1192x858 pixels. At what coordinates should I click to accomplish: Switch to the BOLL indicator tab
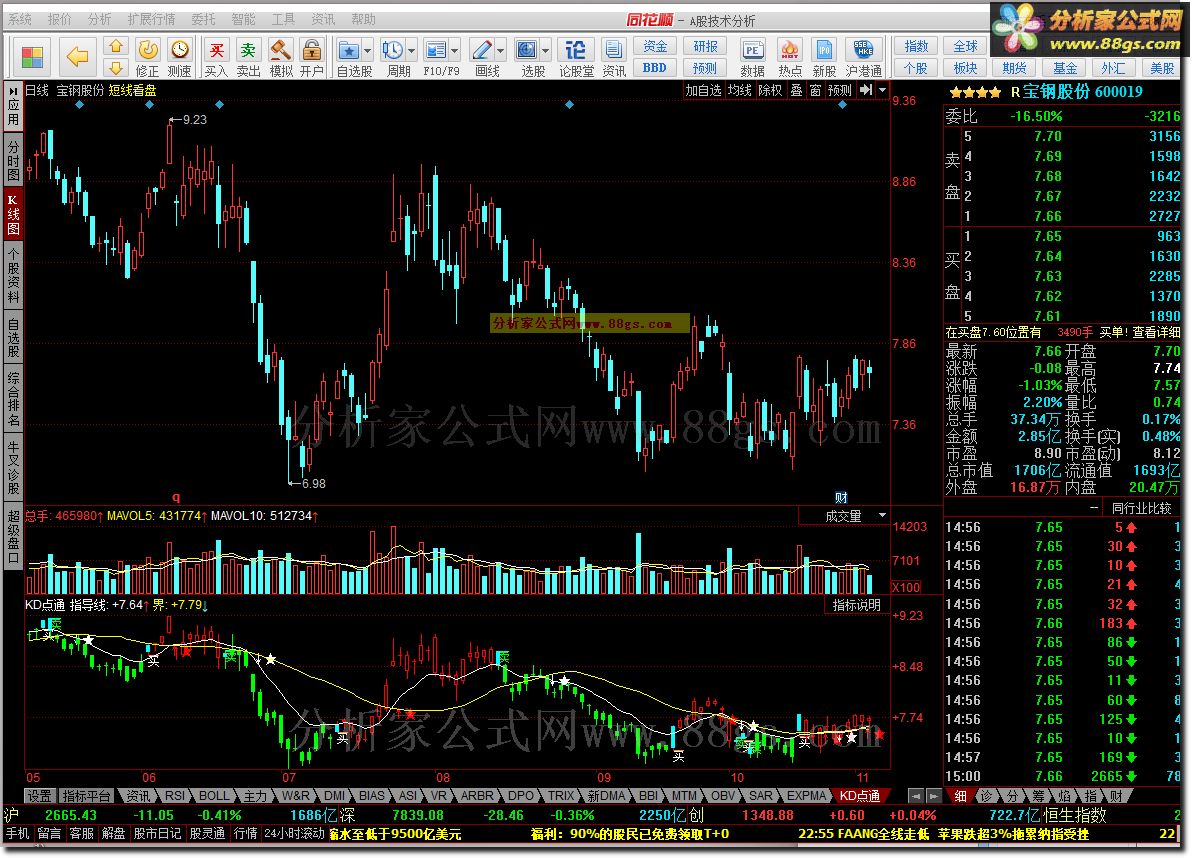pos(214,796)
